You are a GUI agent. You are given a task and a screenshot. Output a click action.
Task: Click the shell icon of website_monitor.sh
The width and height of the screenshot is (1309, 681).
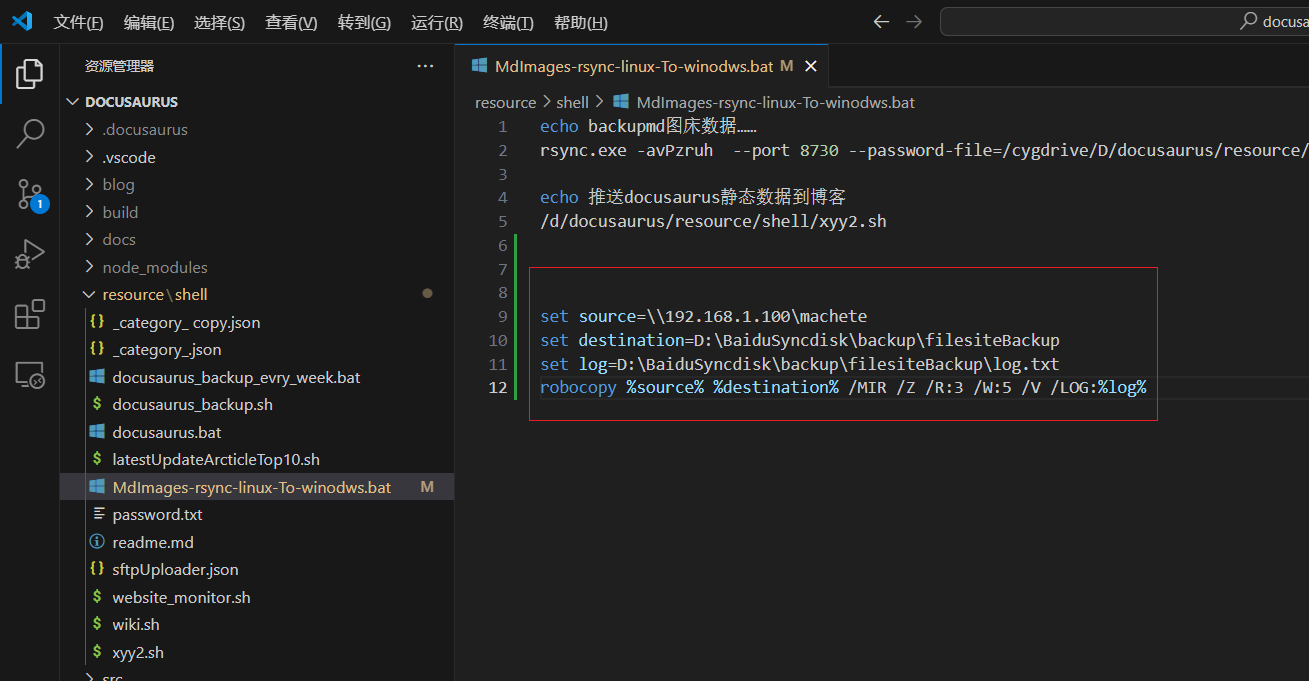pyautogui.click(x=97, y=597)
